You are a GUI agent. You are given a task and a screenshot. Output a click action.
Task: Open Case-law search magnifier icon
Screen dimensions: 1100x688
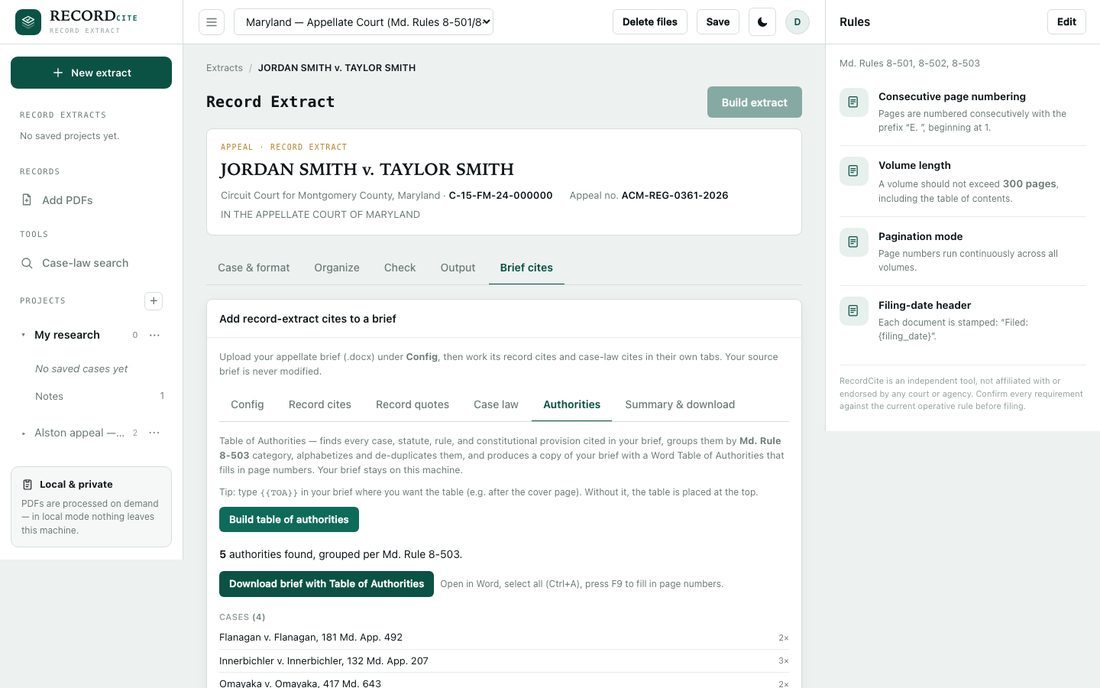pos(27,263)
